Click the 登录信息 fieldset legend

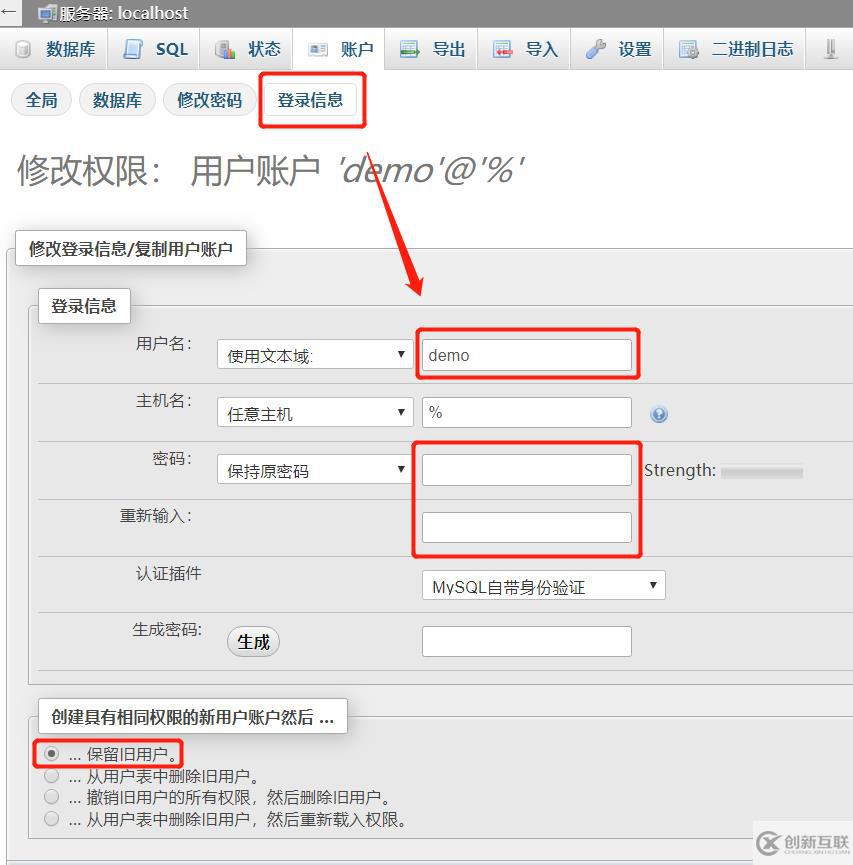tap(84, 306)
